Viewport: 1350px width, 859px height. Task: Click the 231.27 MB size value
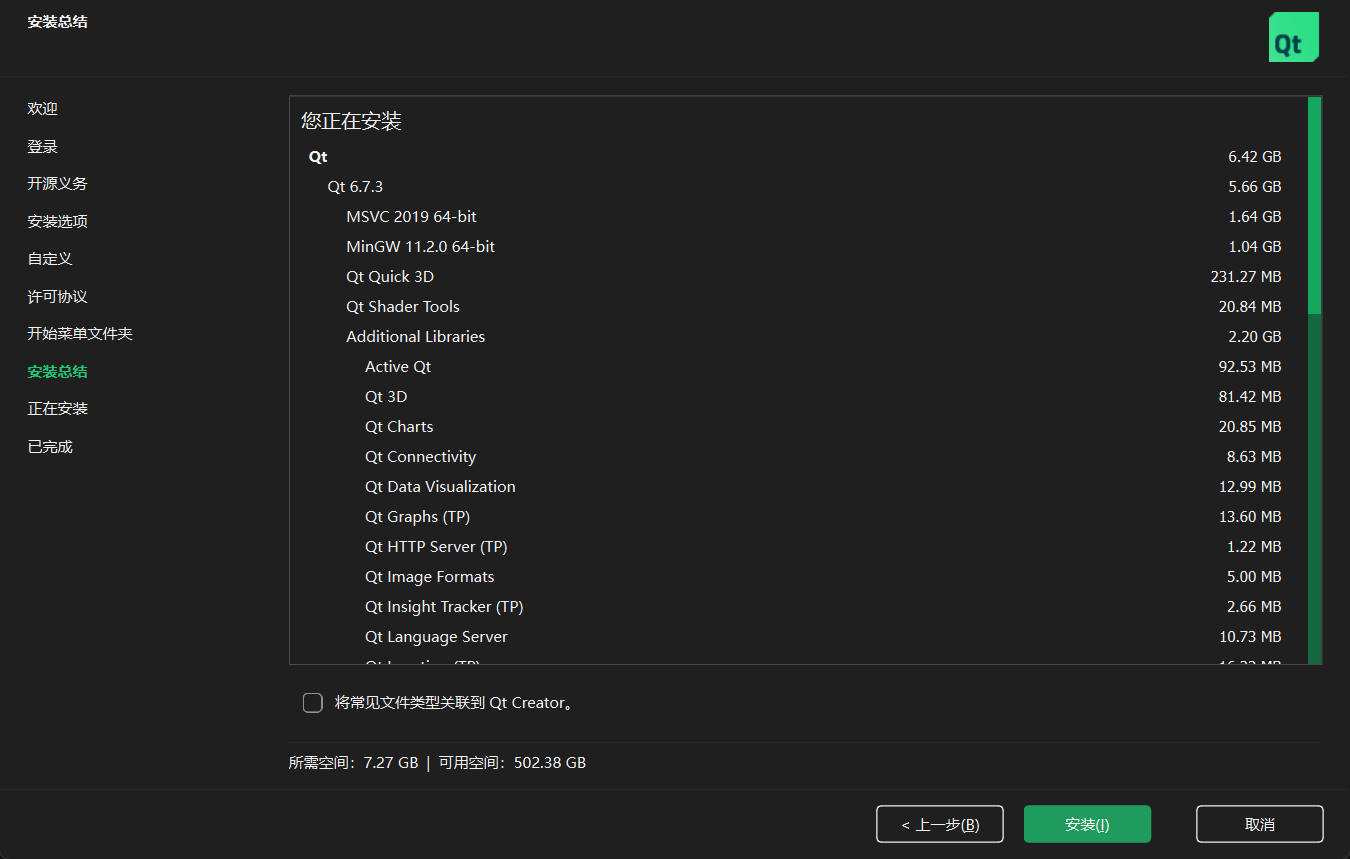coord(1246,277)
